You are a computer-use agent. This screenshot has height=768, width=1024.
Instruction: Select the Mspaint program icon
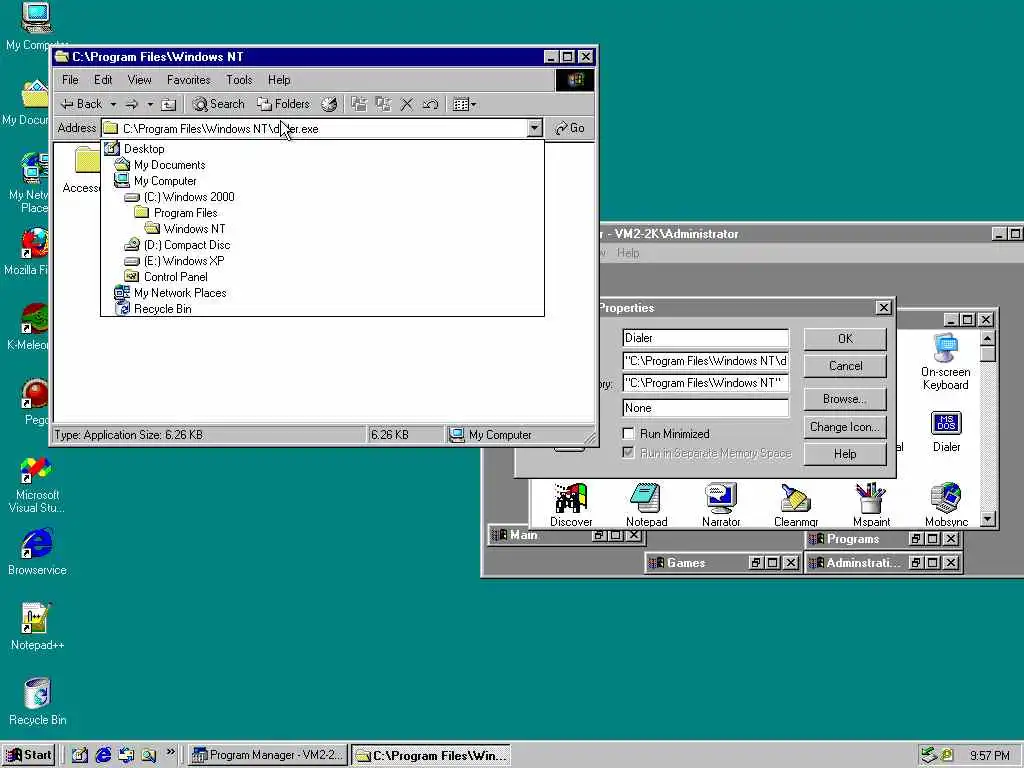(871, 505)
